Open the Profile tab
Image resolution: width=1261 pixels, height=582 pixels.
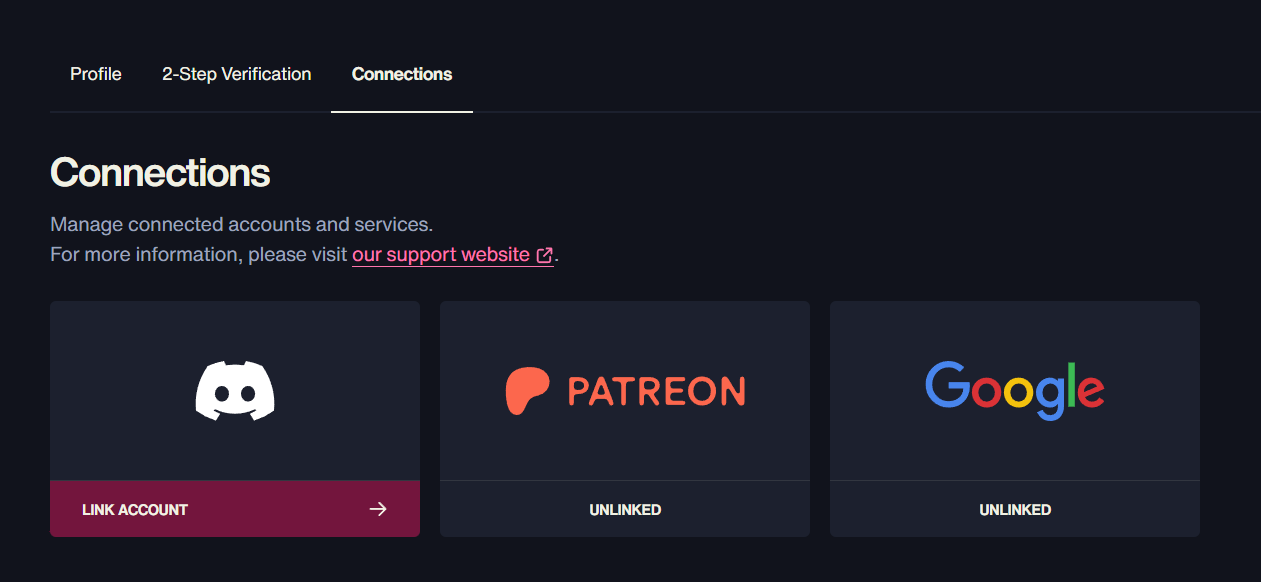[x=96, y=74]
